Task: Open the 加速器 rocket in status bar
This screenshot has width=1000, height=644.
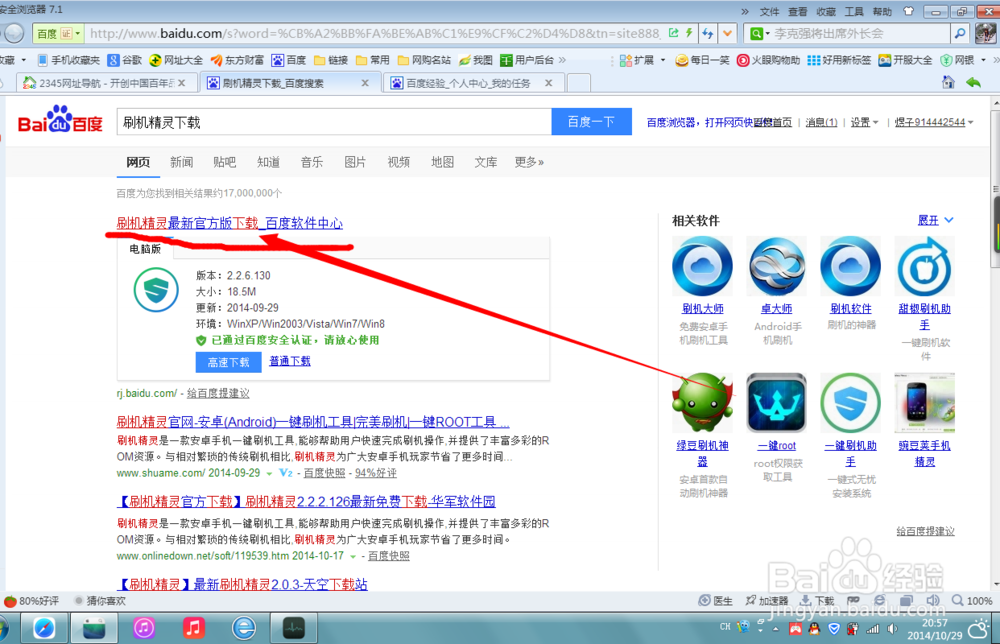Action: [x=767, y=601]
